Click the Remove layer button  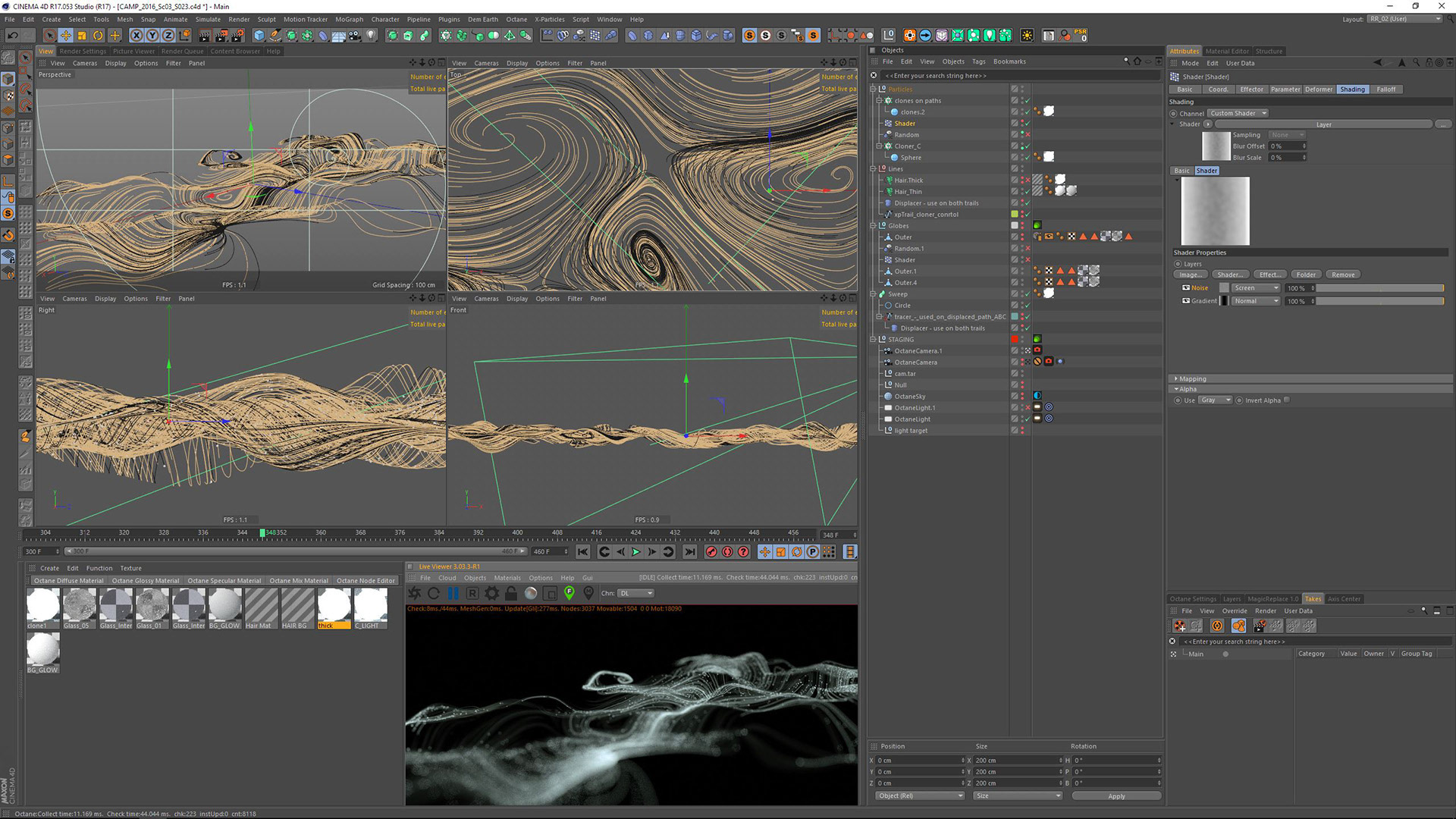tap(1343, 275)
